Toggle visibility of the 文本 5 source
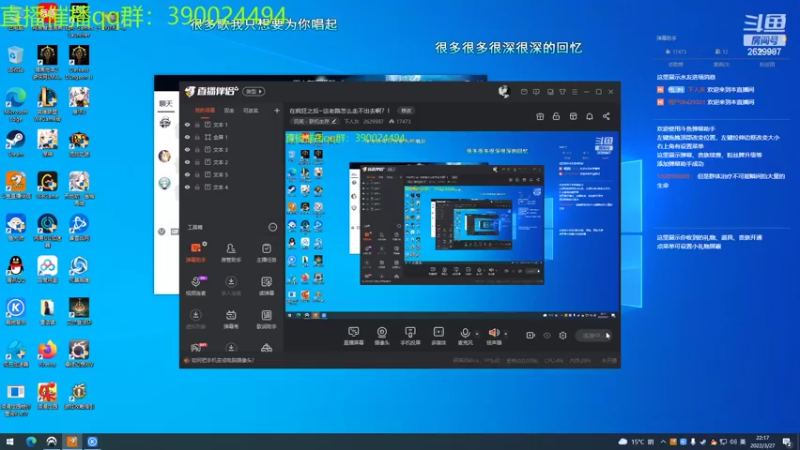The height and width of the screenshot is (450, 800). pyautogui.click(x=187, y=174)
